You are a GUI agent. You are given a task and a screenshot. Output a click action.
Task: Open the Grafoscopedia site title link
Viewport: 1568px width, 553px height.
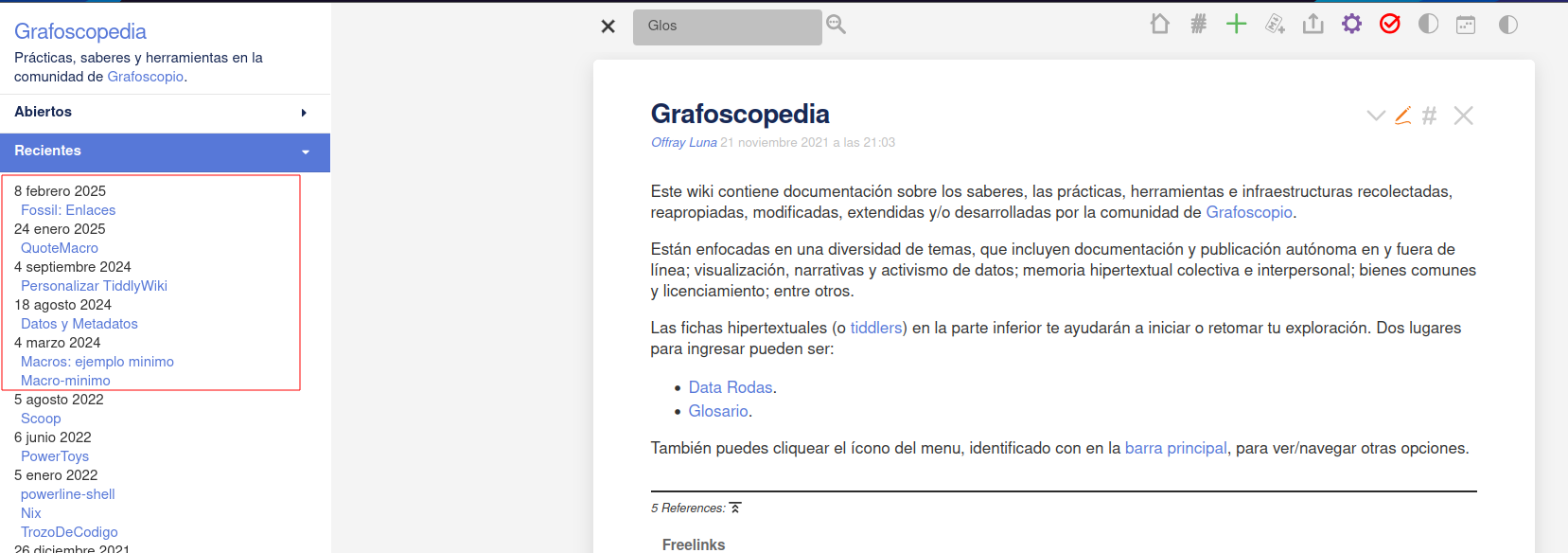[x=80, y=31]
